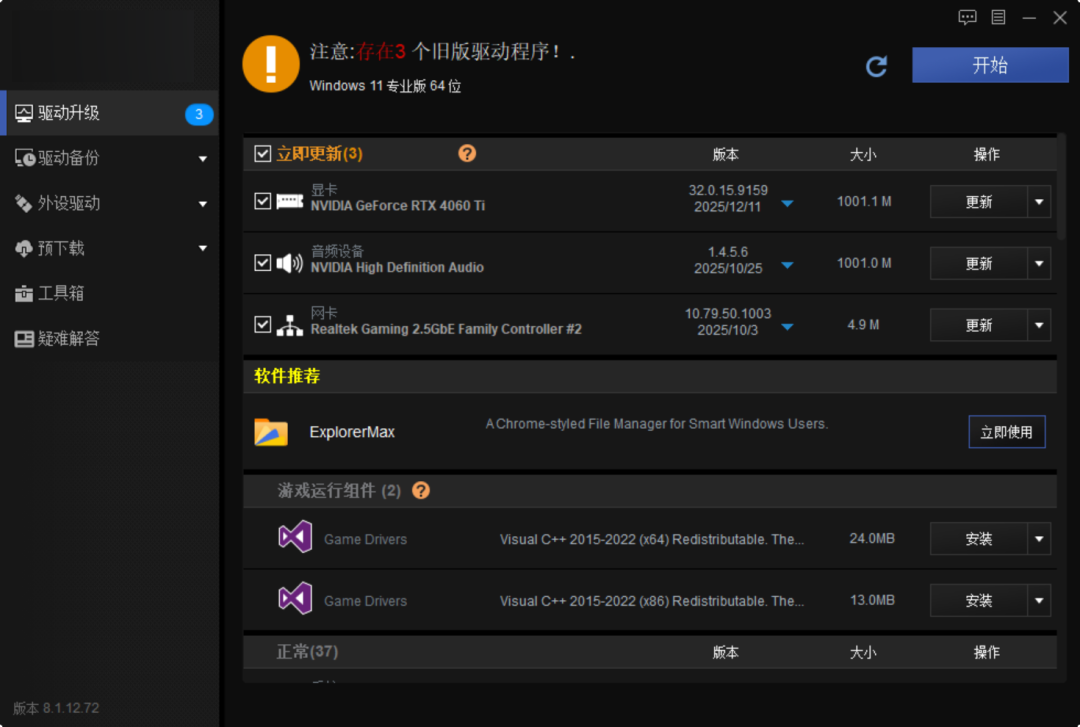Image resolution: width=1080 pixels, height=727 pixels.
Task: Click the refresh scan icon
Action: (x=876, y=66)
